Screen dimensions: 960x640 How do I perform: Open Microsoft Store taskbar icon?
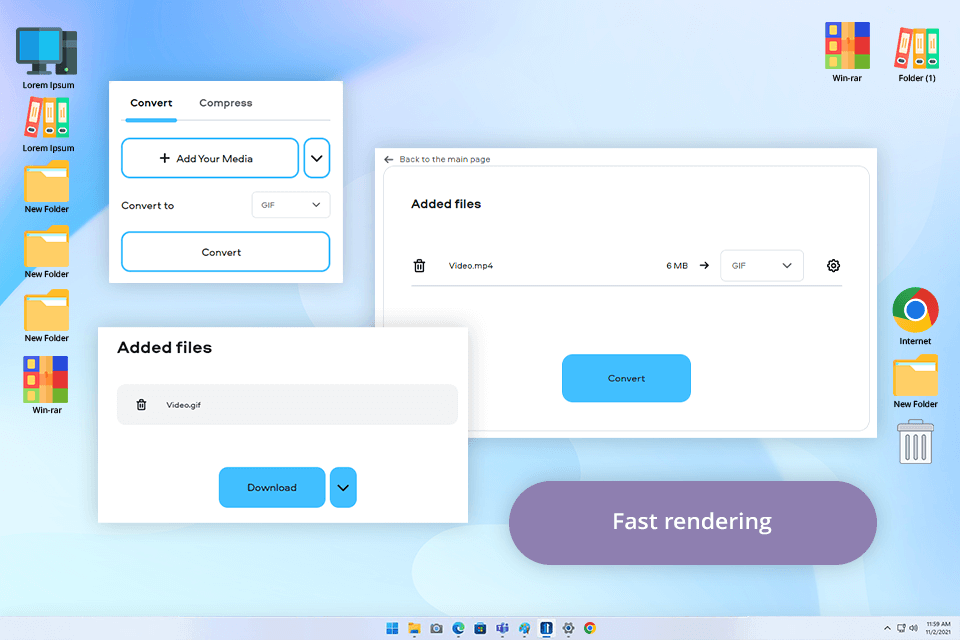coord(481,628)
